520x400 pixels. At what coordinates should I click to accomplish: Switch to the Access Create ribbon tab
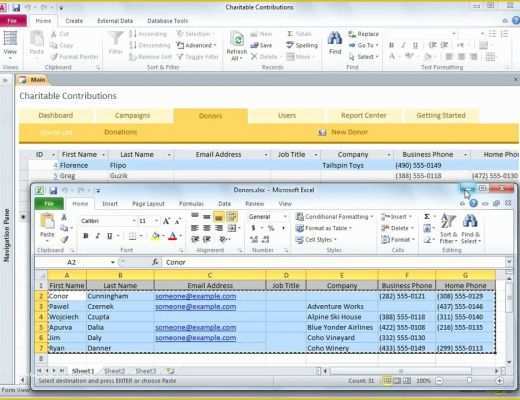coord(74,21)
